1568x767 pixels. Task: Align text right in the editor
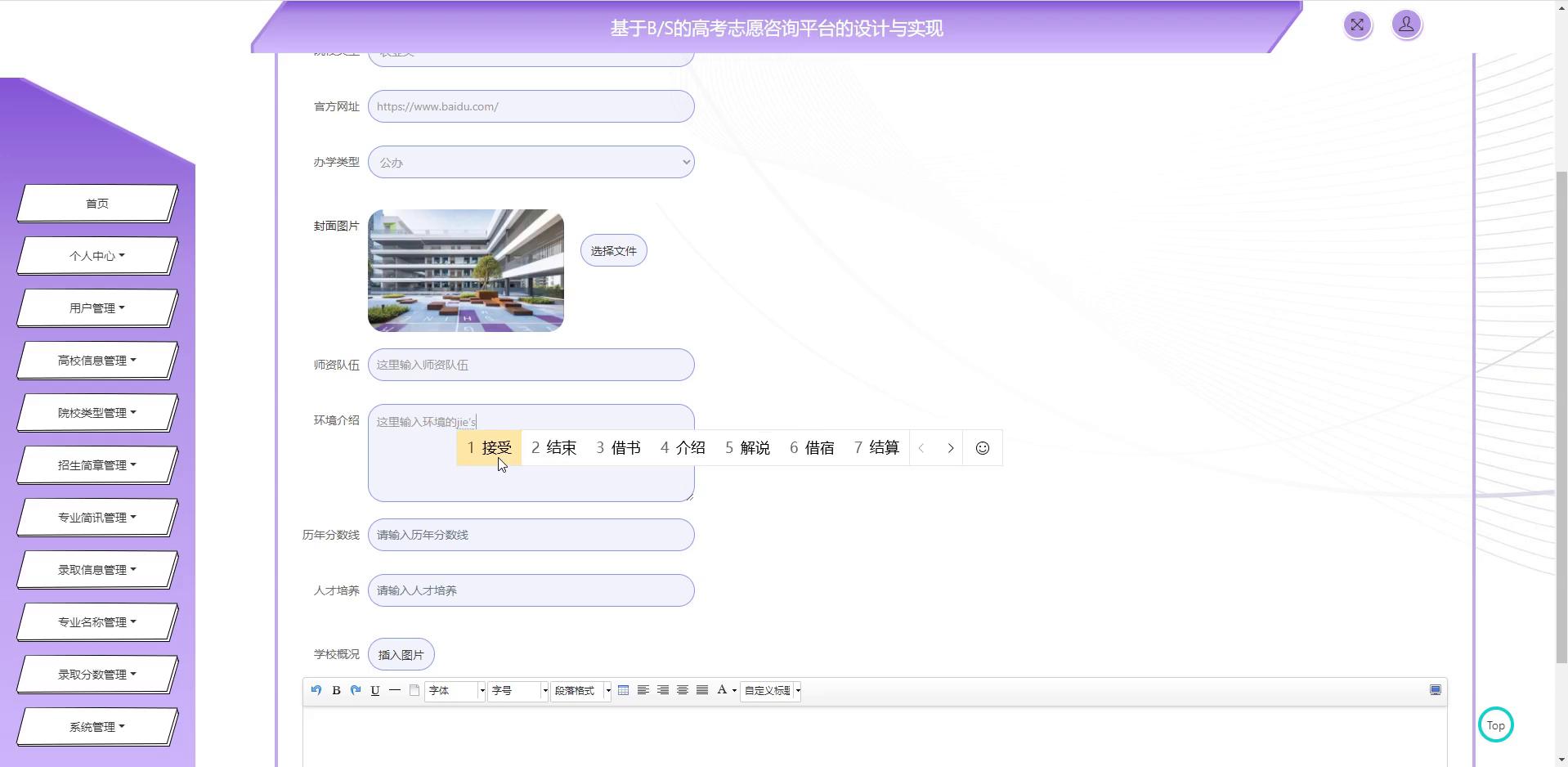tap(663, 690)
